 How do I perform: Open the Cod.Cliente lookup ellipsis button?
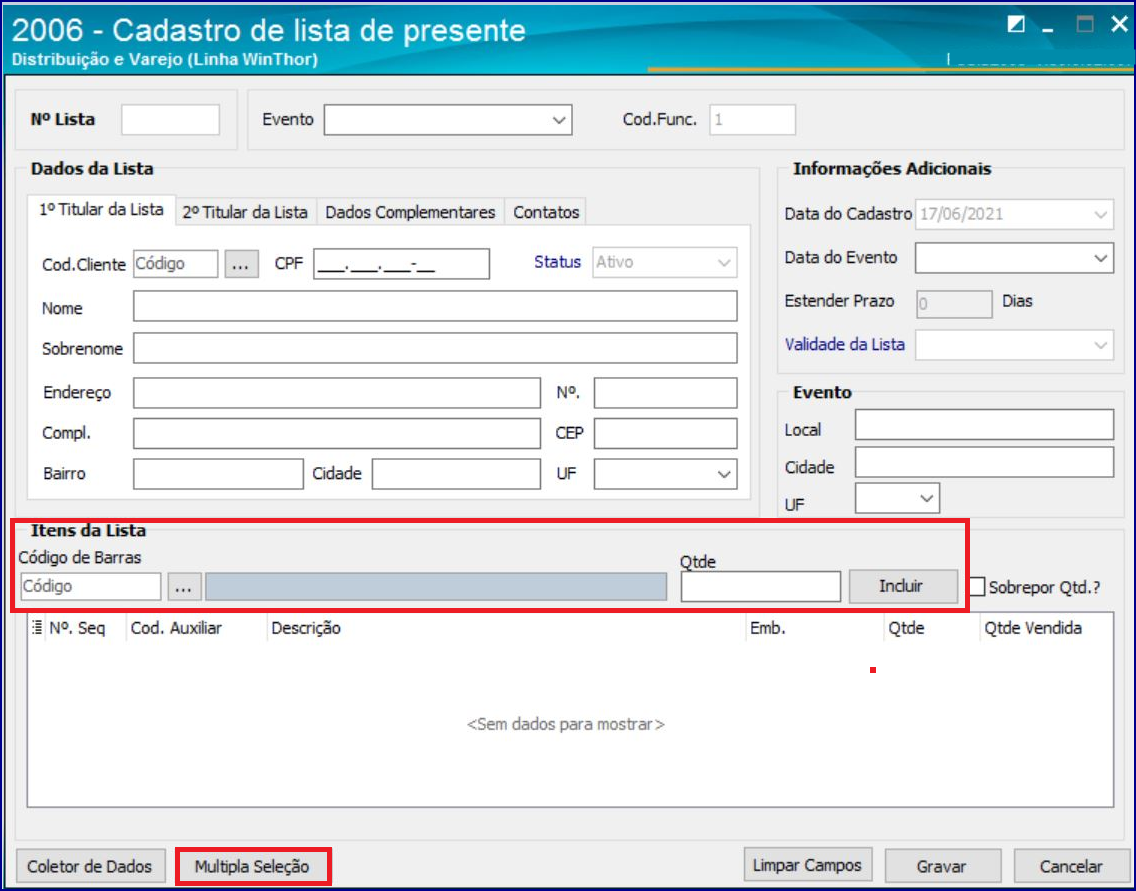(241, 264)
